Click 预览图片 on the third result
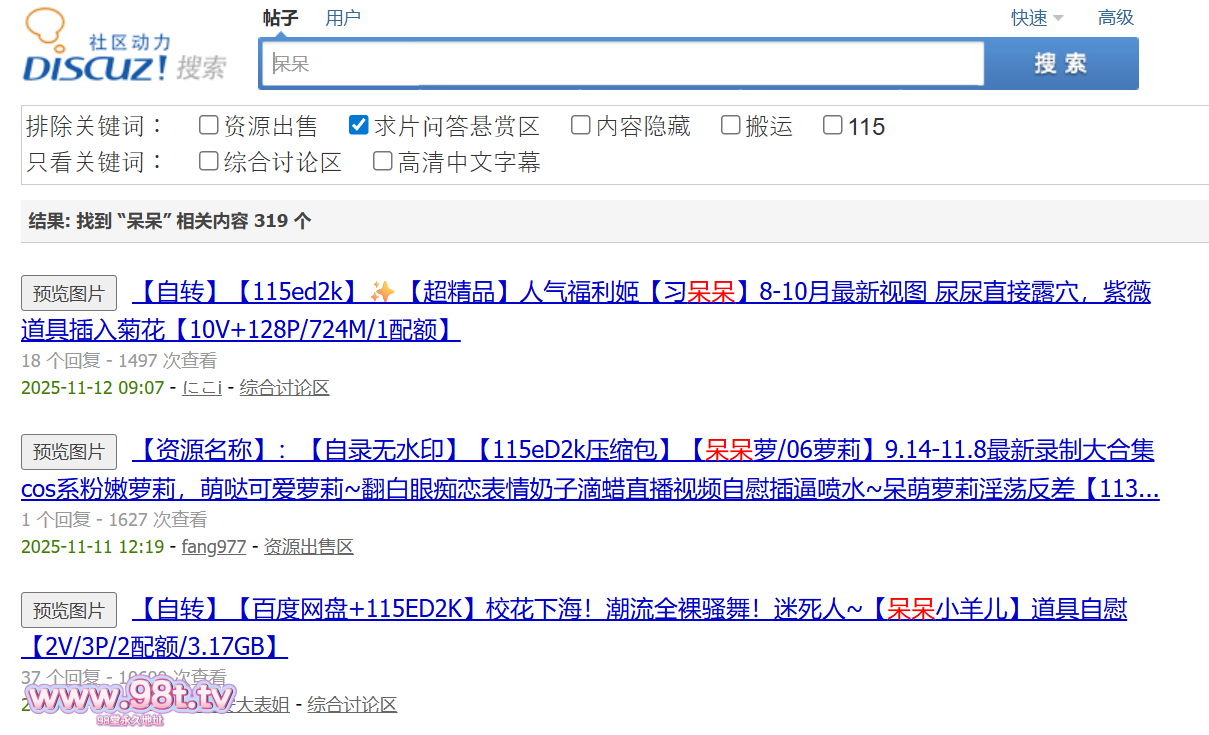Screen dimensions: 1209x735 pyautogui.click(x=69, y=610)
